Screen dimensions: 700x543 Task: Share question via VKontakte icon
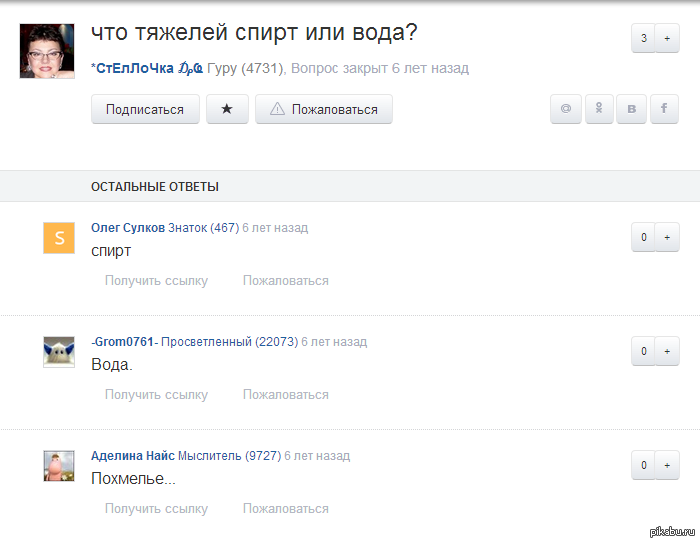(631, 109)
